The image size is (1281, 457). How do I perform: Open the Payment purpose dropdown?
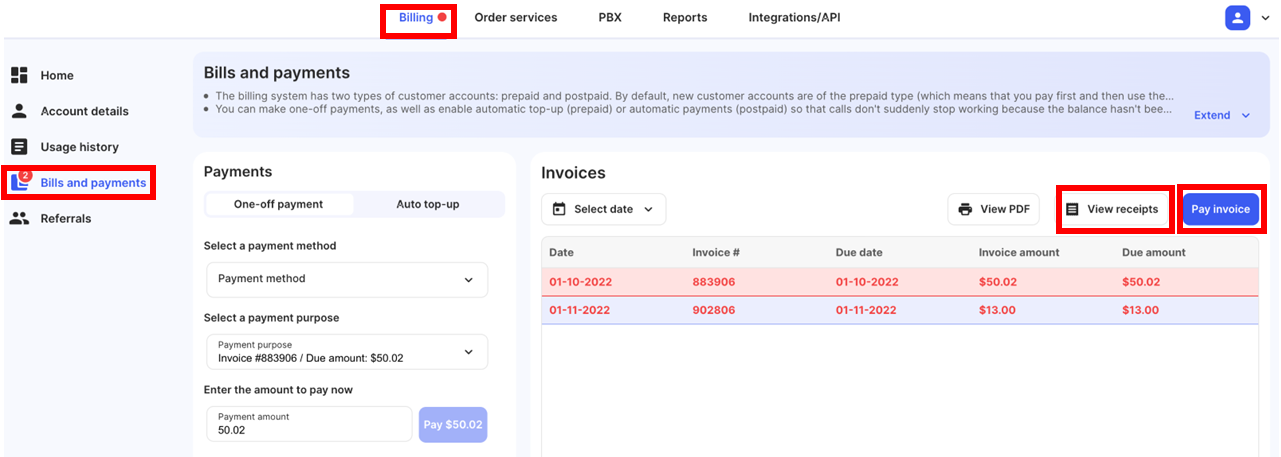(346, 352)
